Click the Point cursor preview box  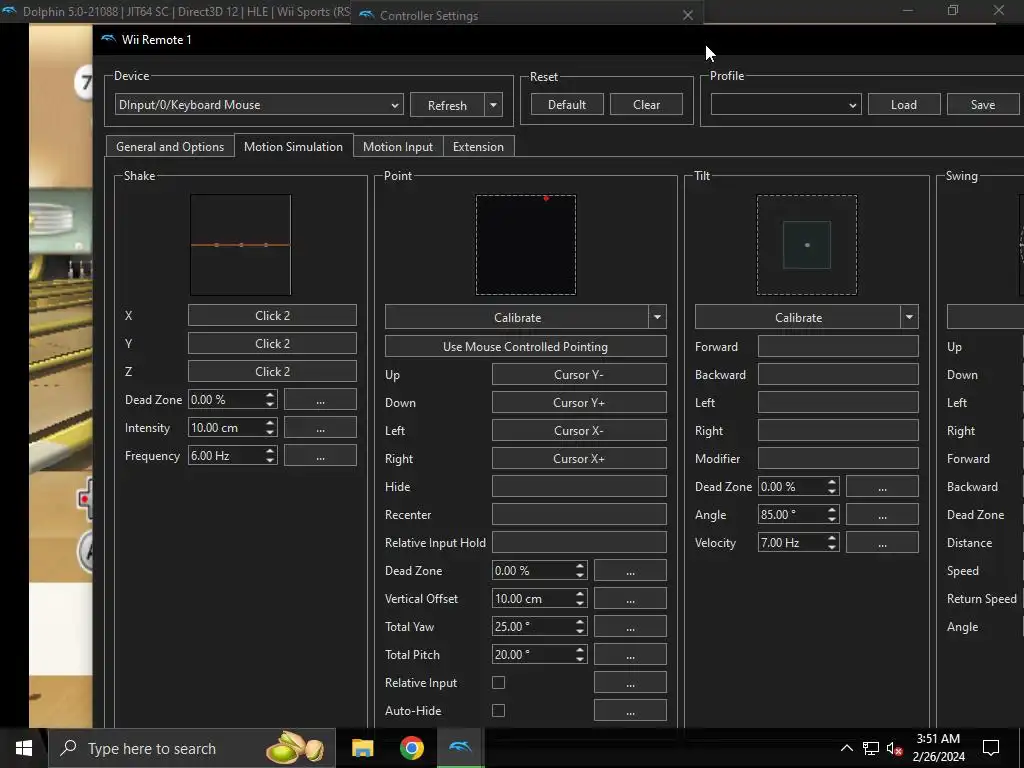click(x=526, y=245)
